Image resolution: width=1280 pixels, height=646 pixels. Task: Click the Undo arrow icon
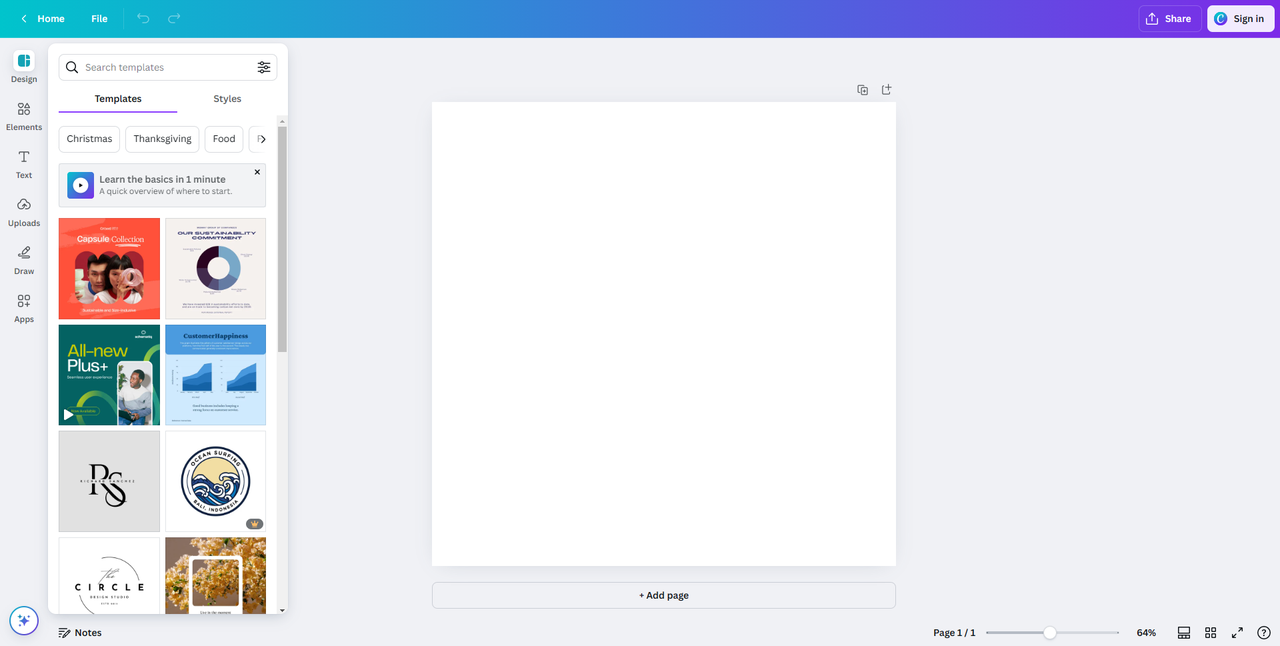click(143, 19)
